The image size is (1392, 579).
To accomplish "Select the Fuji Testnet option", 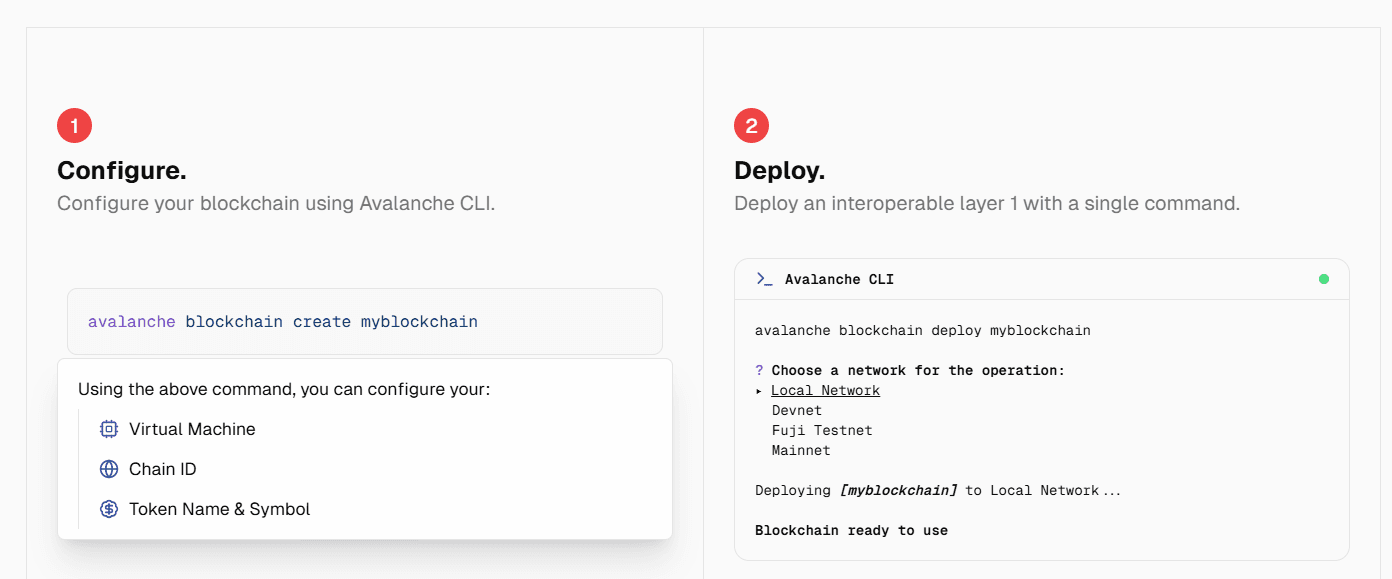I will click(822, 430).
